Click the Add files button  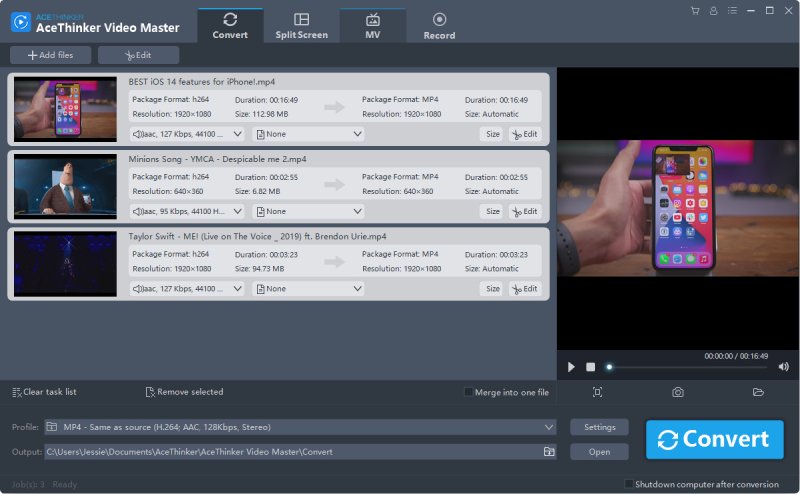point(51,55)
